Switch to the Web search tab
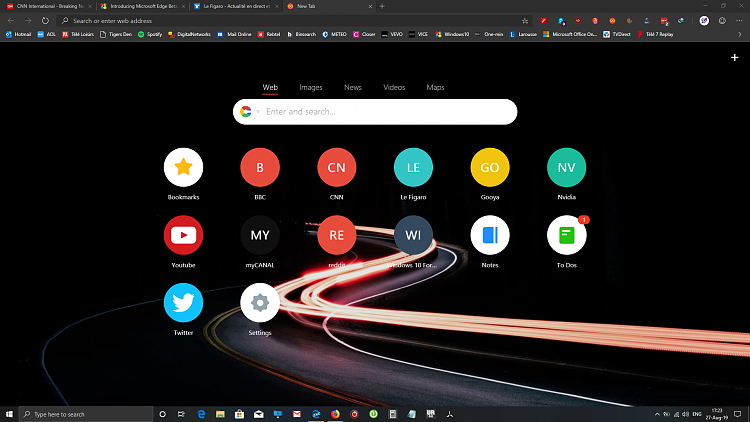 click(x=270, y=88)
